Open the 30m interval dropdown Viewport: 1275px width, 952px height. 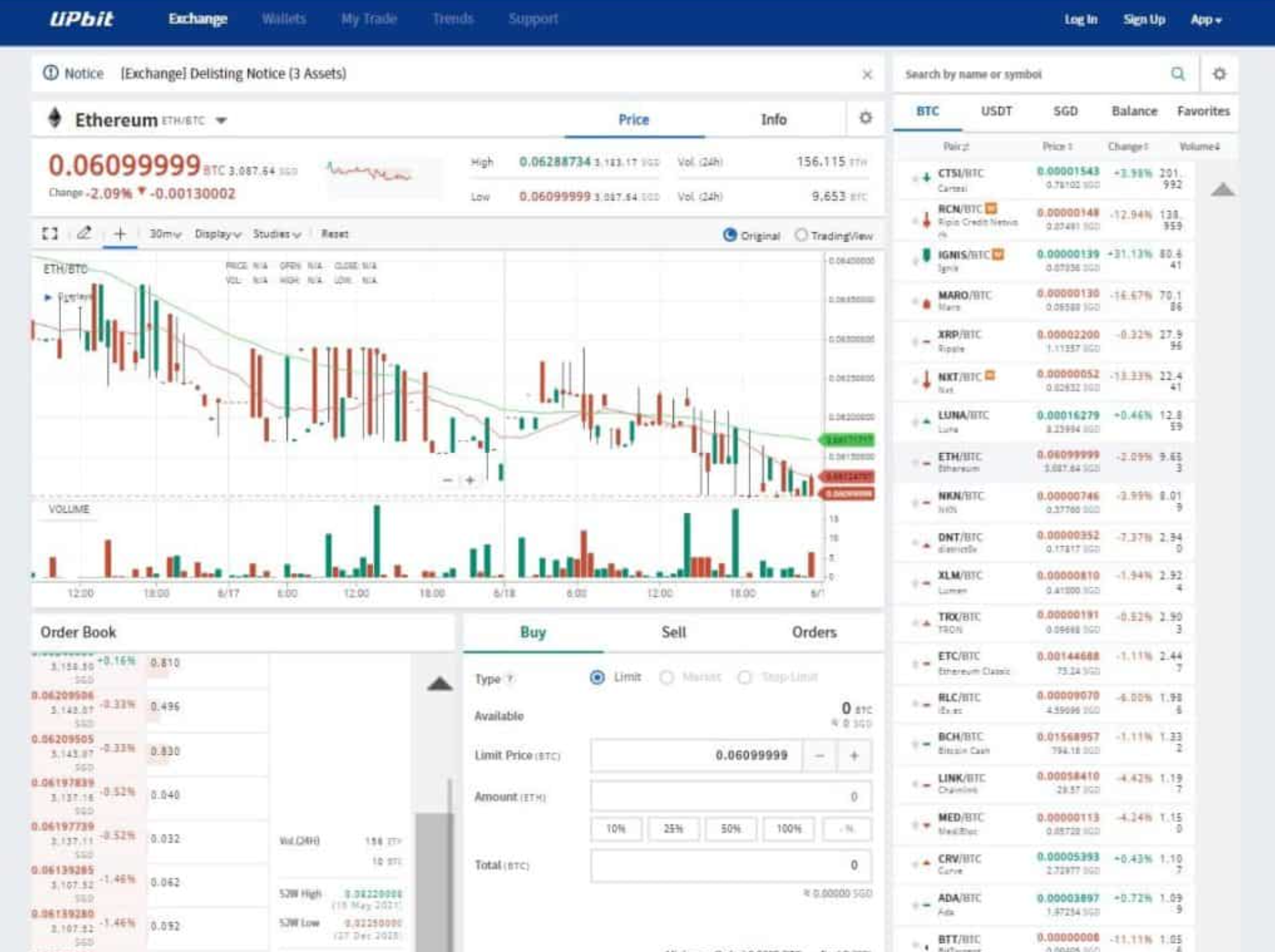(x=165, y=234)
